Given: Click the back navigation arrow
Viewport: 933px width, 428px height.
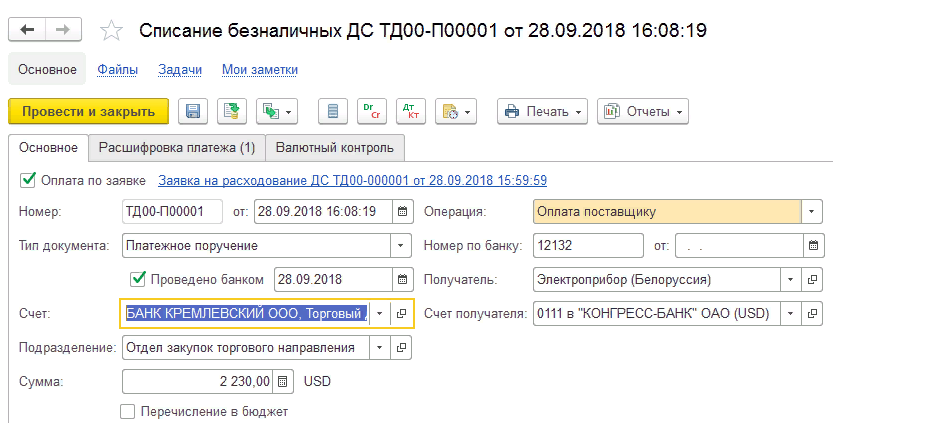Looking at the screenshot, I should pyautogui.click(x=27, y=30).
